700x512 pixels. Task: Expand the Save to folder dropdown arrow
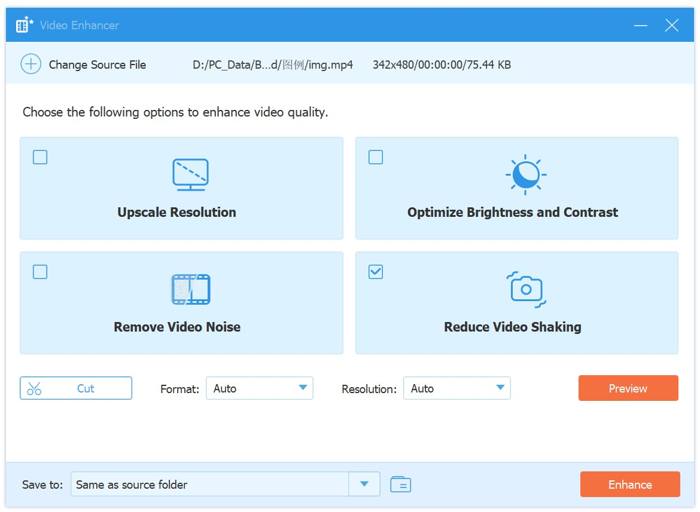[x=364, y=484]
